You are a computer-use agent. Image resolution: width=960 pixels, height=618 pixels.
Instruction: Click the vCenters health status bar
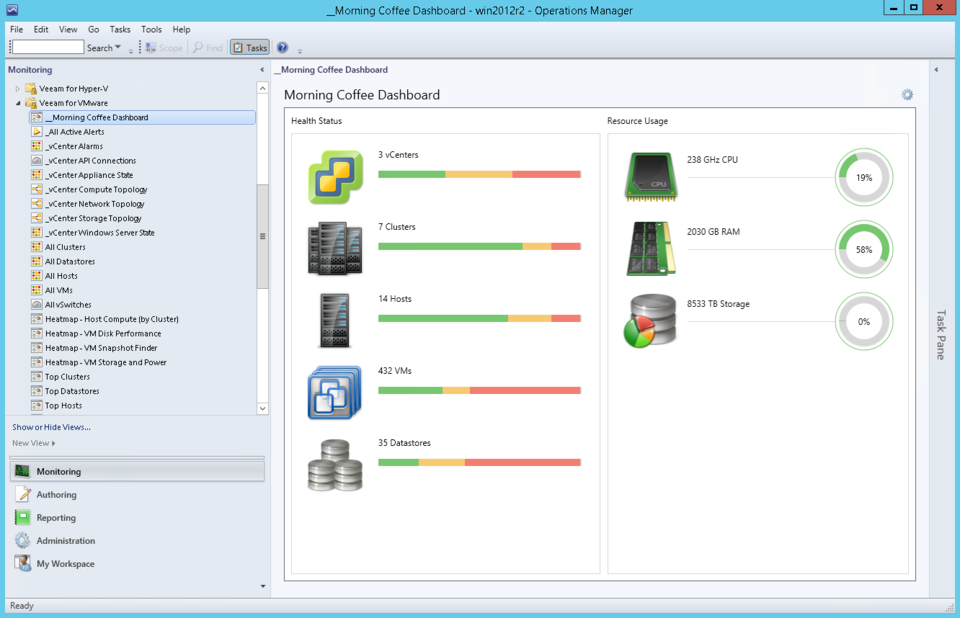point(479,175)
